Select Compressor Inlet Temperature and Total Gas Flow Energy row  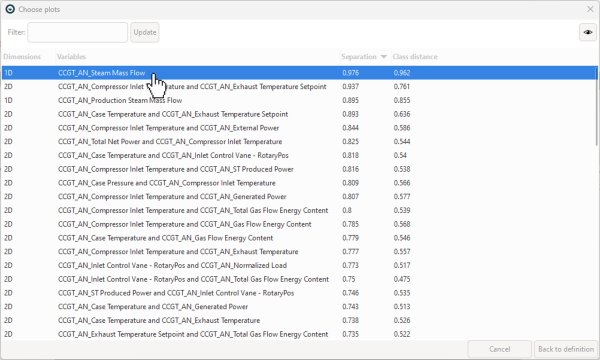point(299,210)
